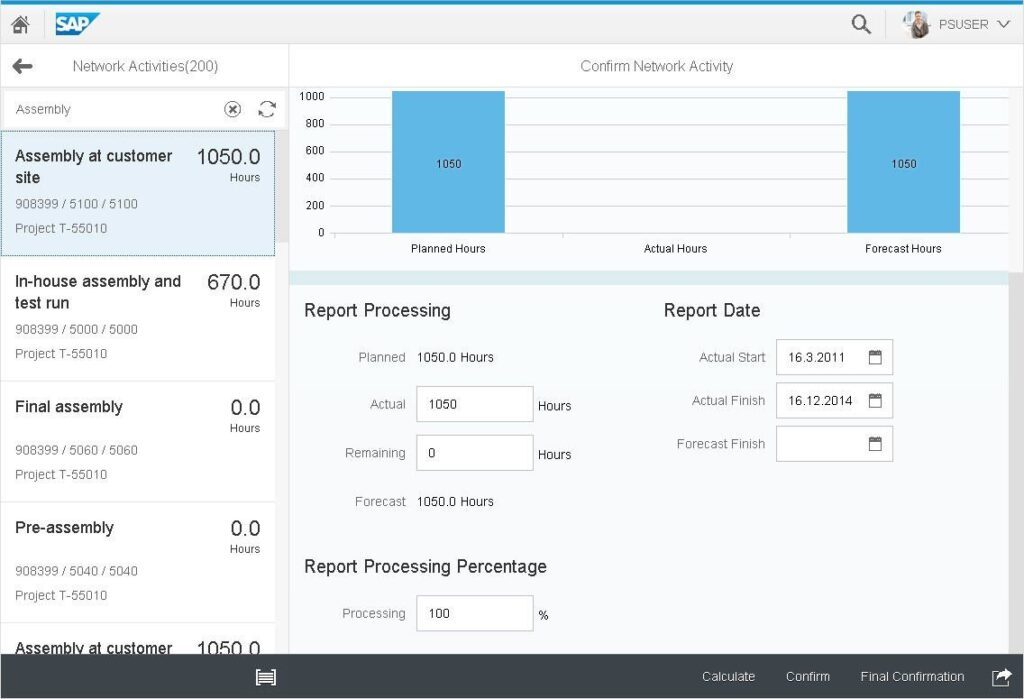1024x699 pixels.
Task: Open search with magnifier icon
Action: pyautogui.click(x=860, y=25)
